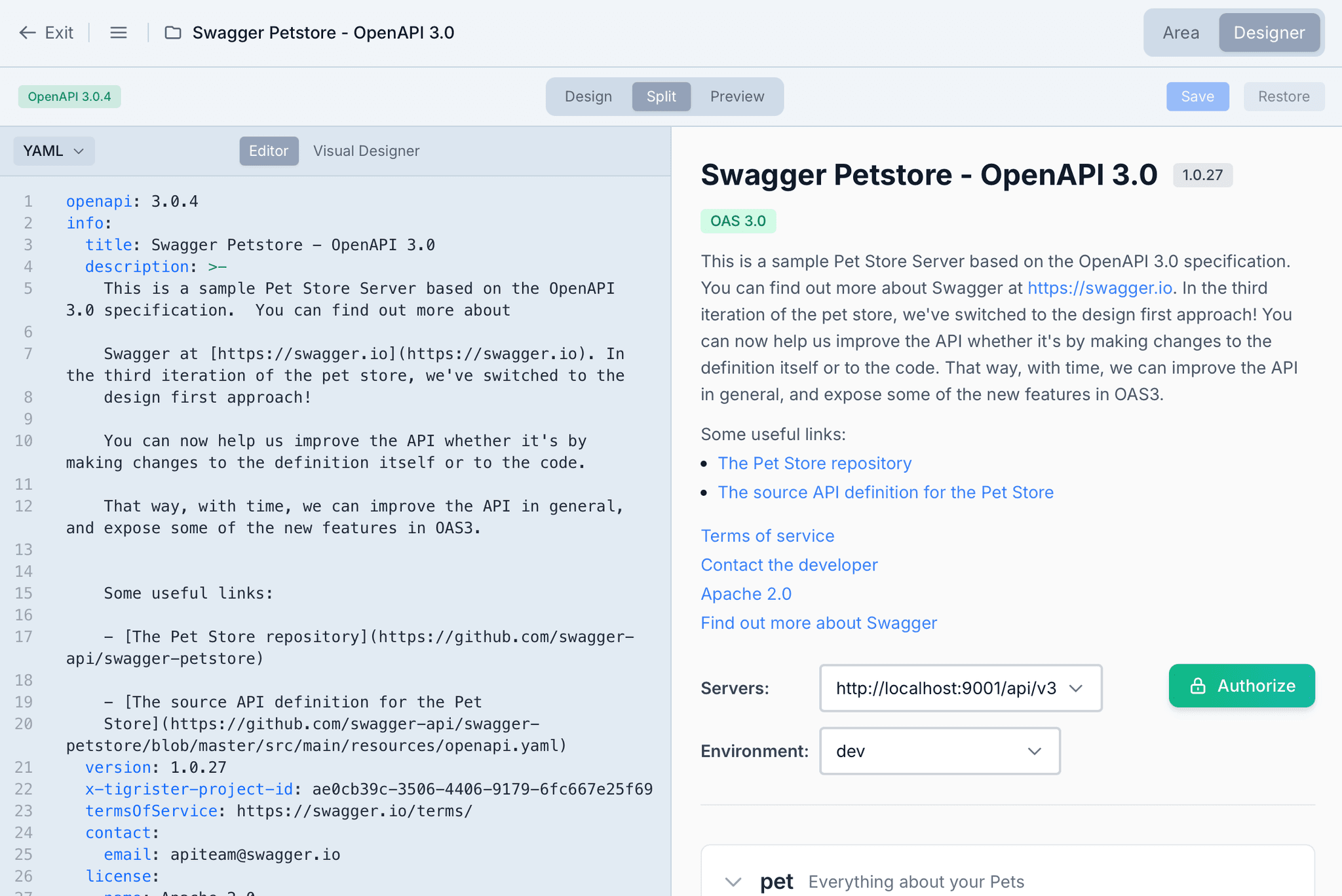The height and width of the screenshot is (896, 1342).
Task: Click the back arrow beside Exit
Action: pyautogui.click(x=27, y=32)
